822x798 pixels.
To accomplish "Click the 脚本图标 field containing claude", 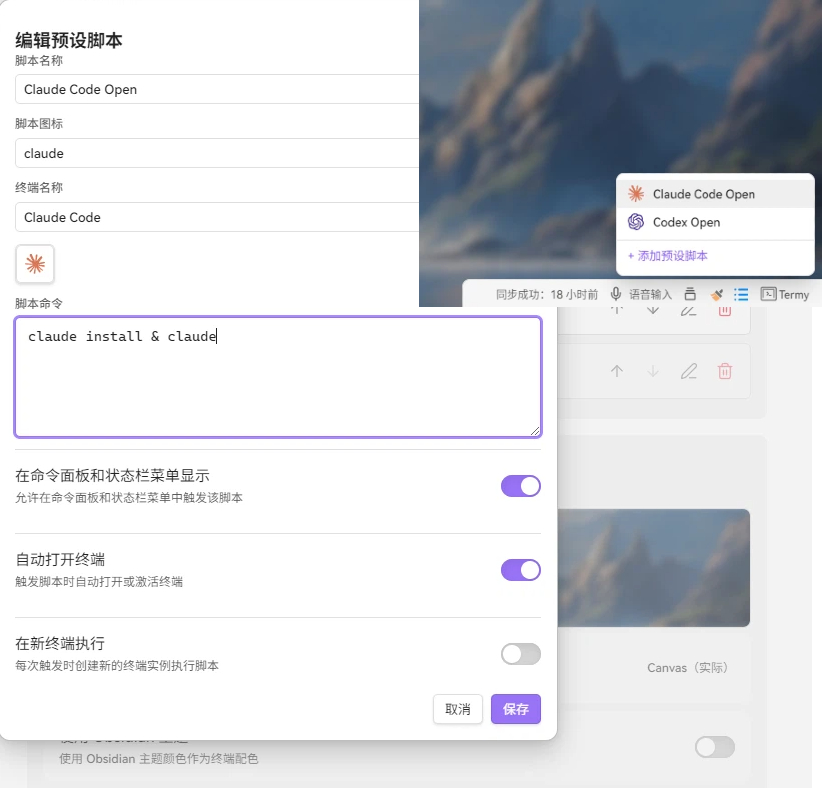I will tap(217, 153).
